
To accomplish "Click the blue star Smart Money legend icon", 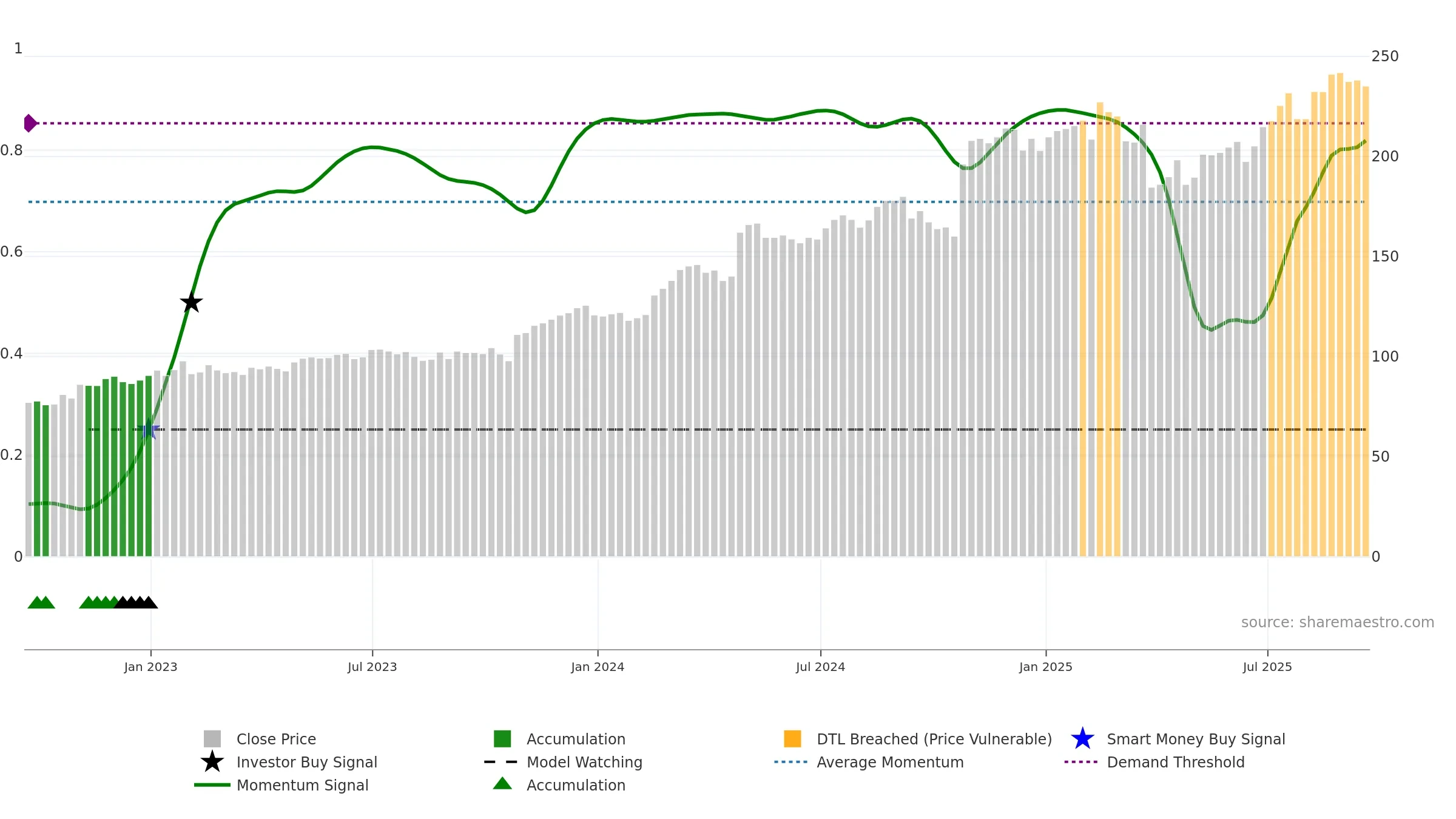I will coord(1082,739).
